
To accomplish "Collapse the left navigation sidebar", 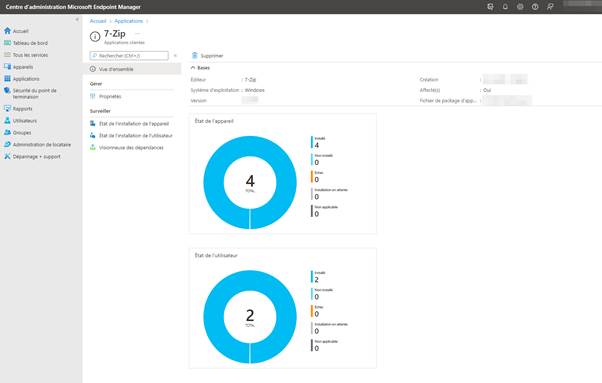I will pos(77,19).
